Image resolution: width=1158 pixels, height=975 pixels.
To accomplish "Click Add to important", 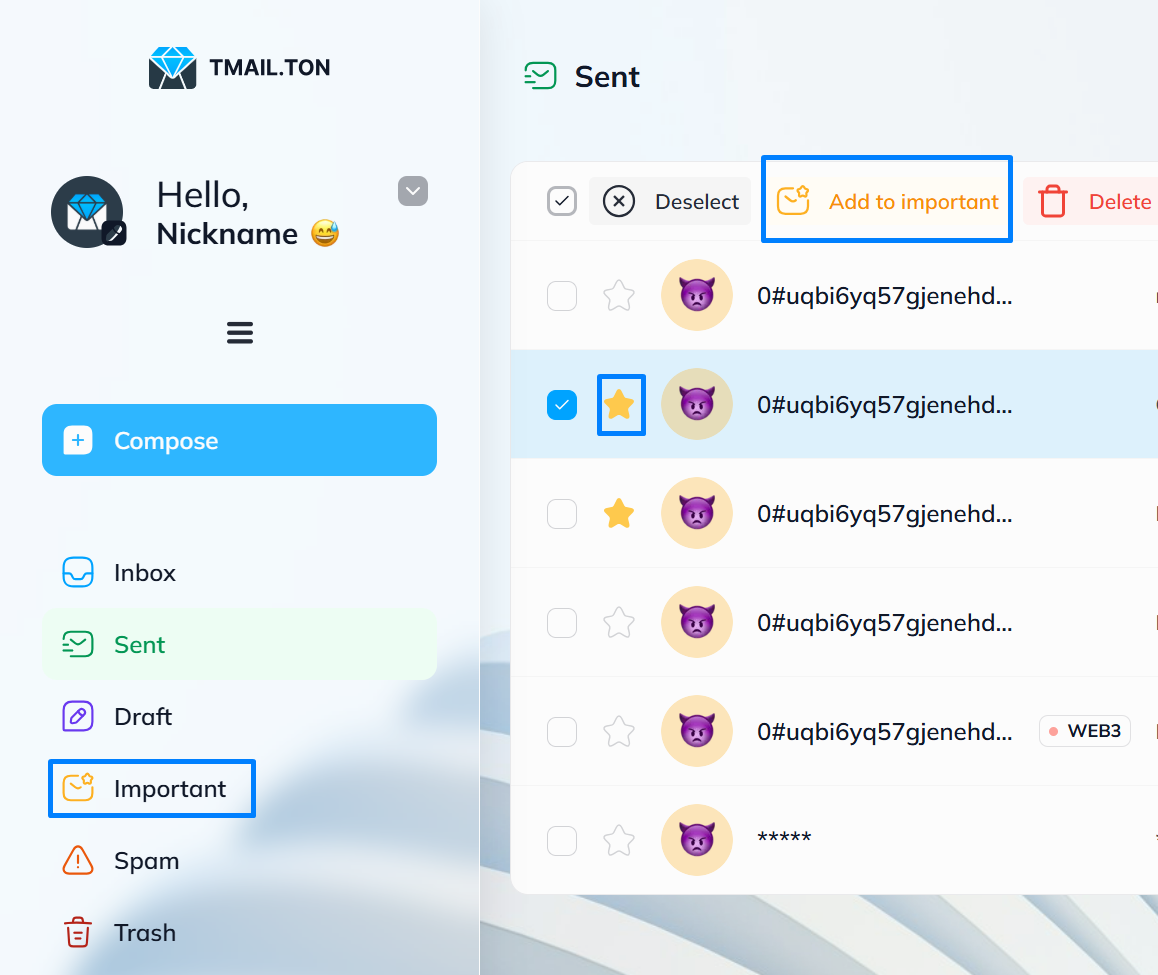I will pyautogui.click(x=887, y=199).
